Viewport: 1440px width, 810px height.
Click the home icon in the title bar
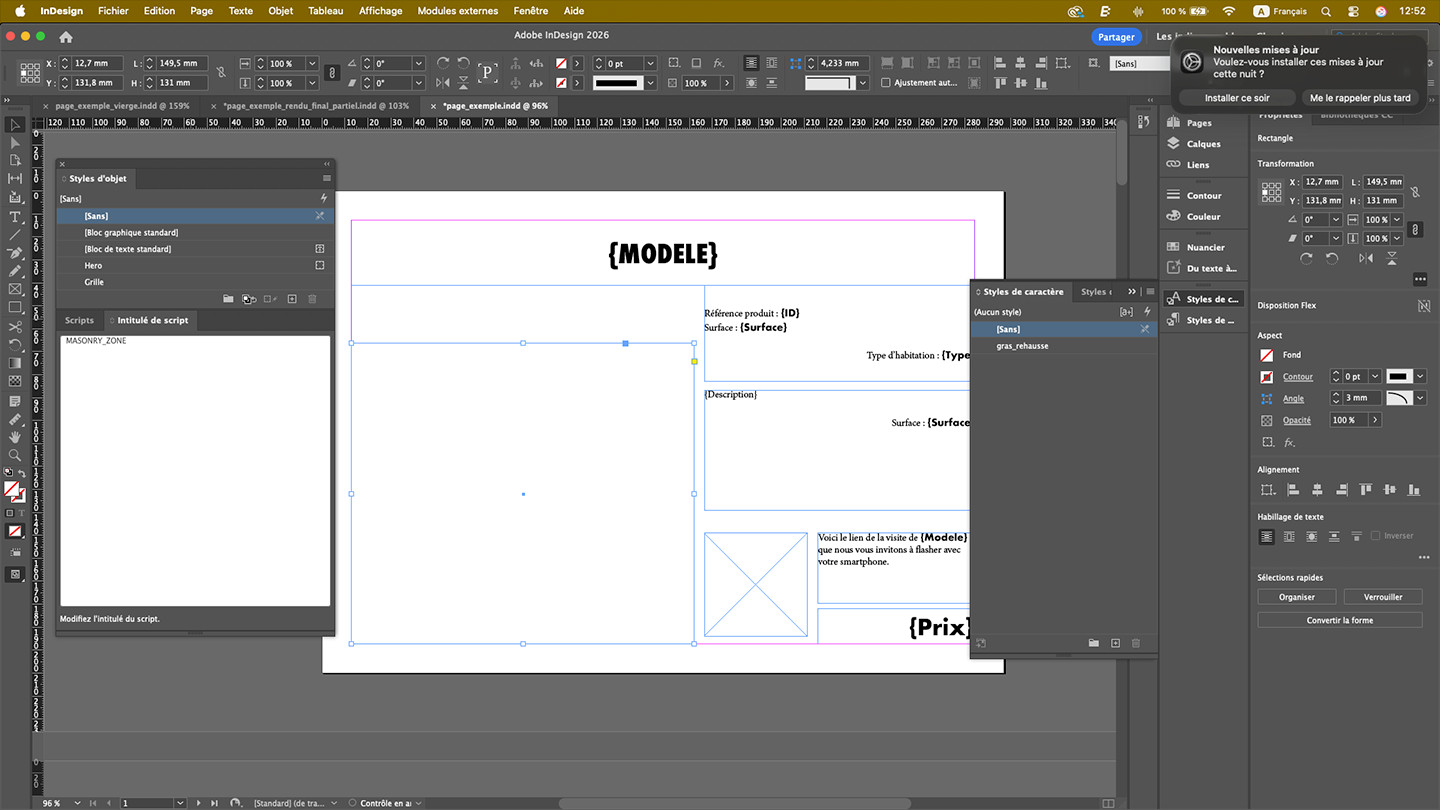pyautogui.click(x=66, y=37)
